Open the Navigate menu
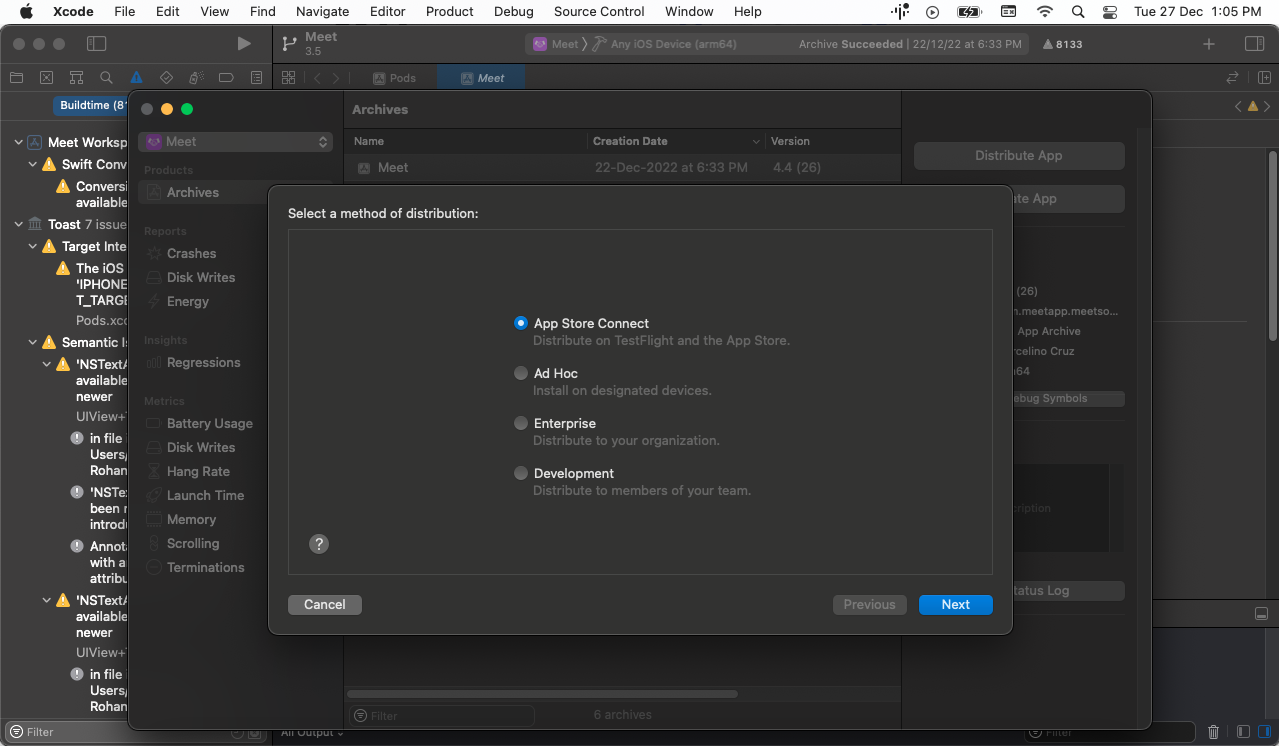This screenshot has width=1279, height=746. click(323, 12)
